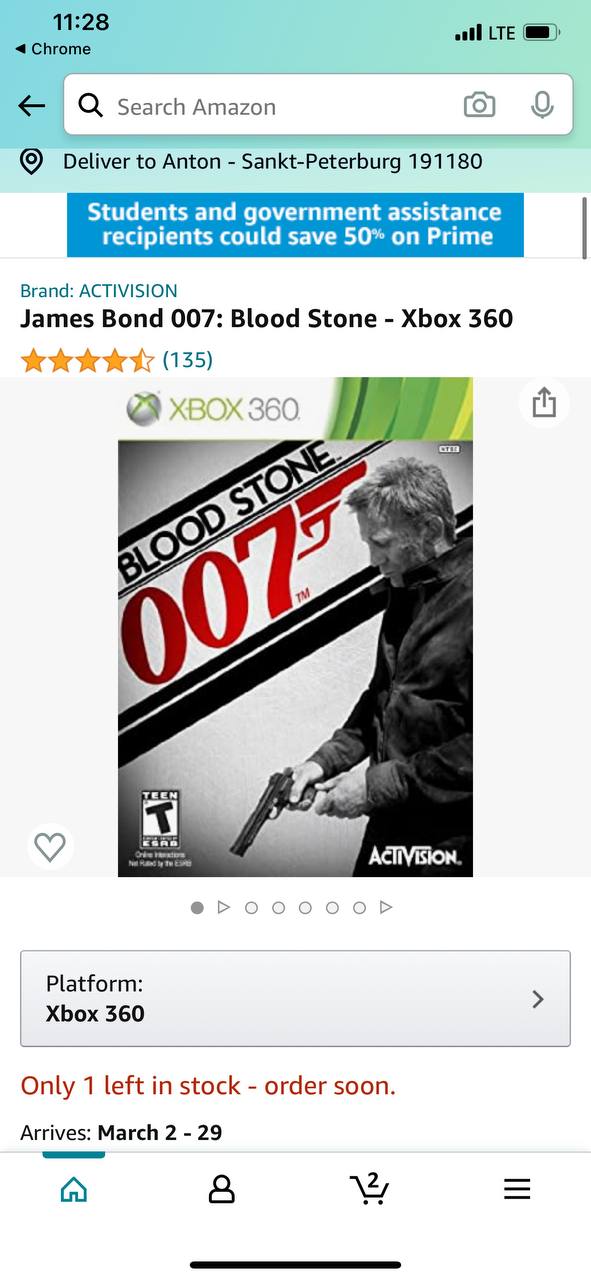Tap the delivery location pin icon
591x1280 pixels.
(32, 161)
